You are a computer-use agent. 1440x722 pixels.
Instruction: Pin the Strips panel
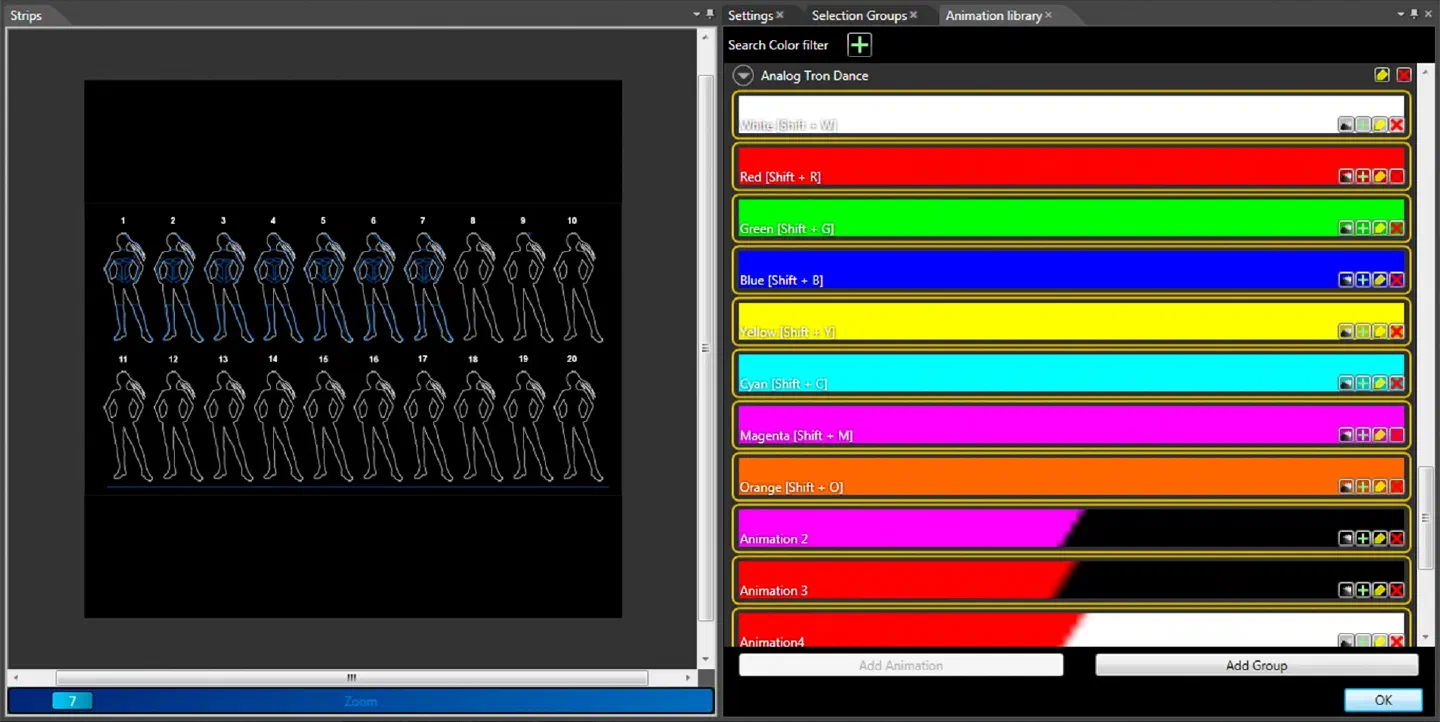(x=710, y=14)
